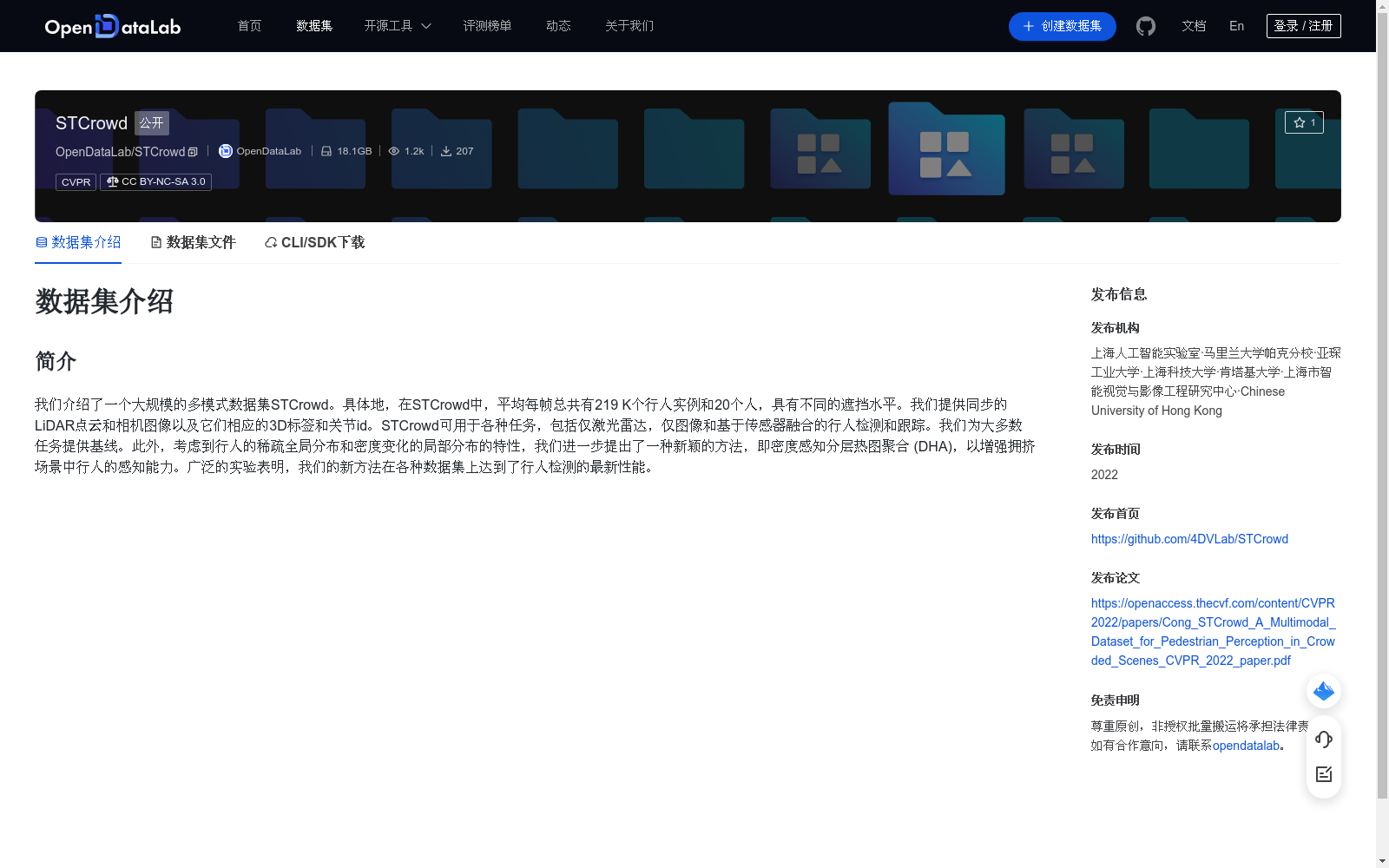Select the 数据集介绍 tab
Image resolution: width=1389 pixels, height=868 pixels.
78,242
